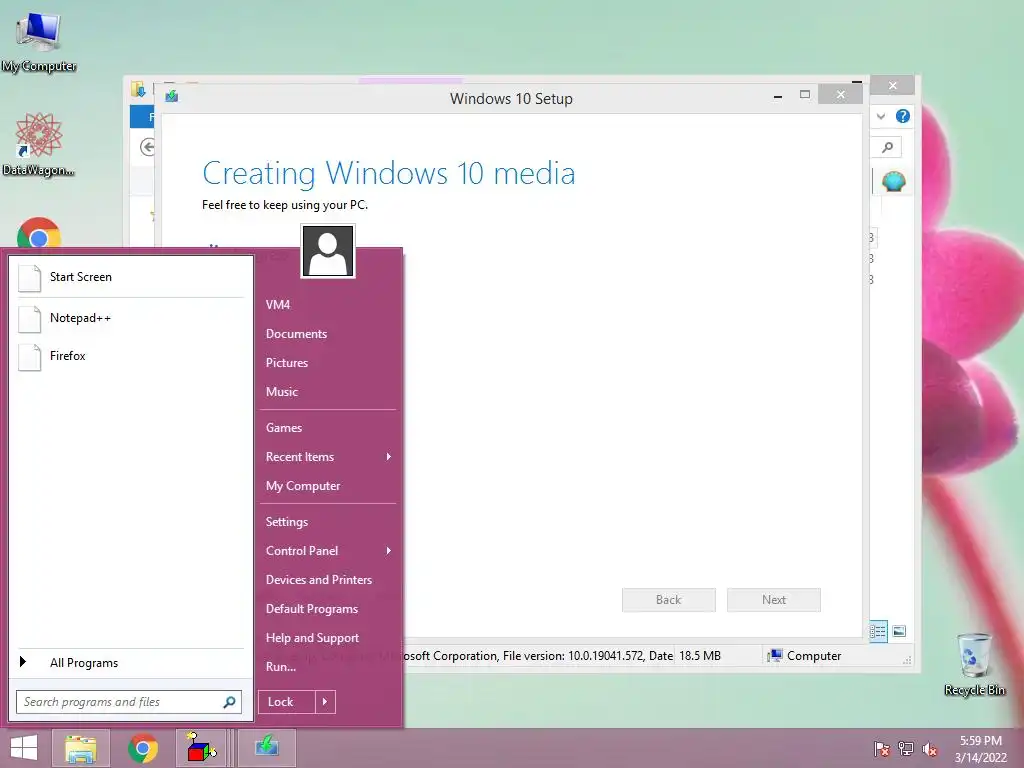
Task: Click the blue shell icon in Explorer
Action: 893,181
